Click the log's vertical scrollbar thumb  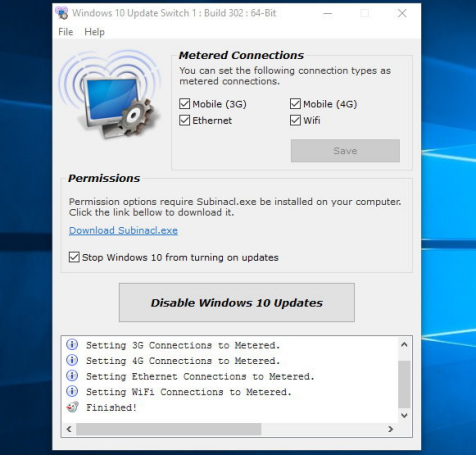pos(404,384)
